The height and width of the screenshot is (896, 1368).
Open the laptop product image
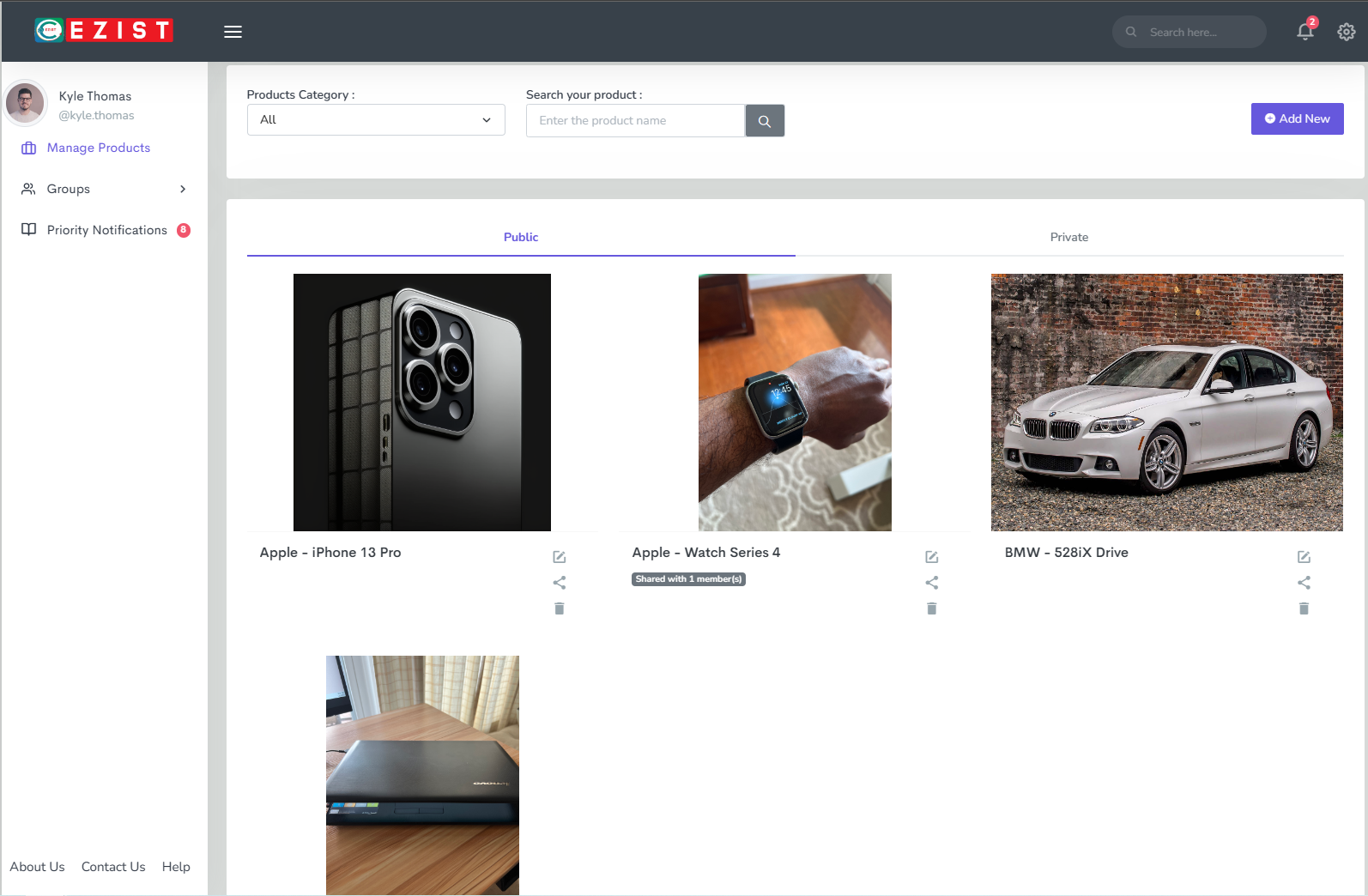click(x=422, y=775)
